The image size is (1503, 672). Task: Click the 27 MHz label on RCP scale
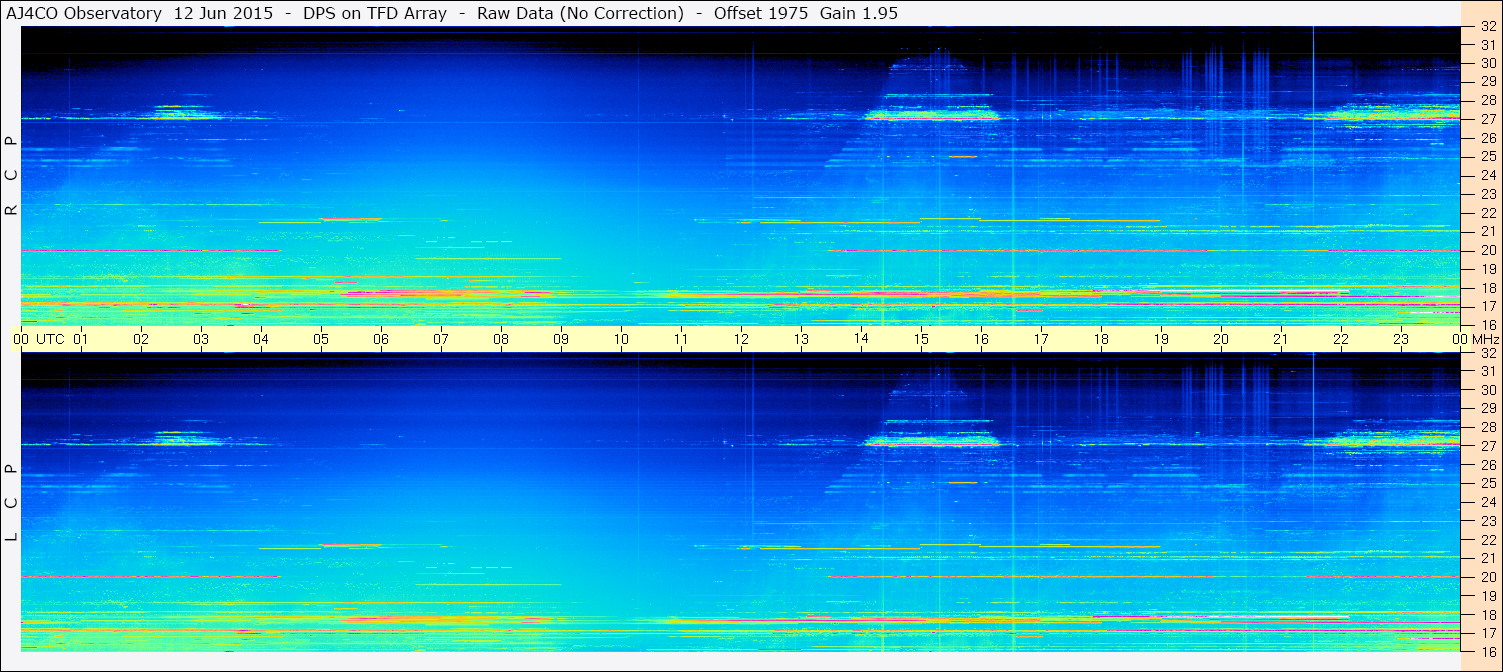click(x=1487, y=119)
